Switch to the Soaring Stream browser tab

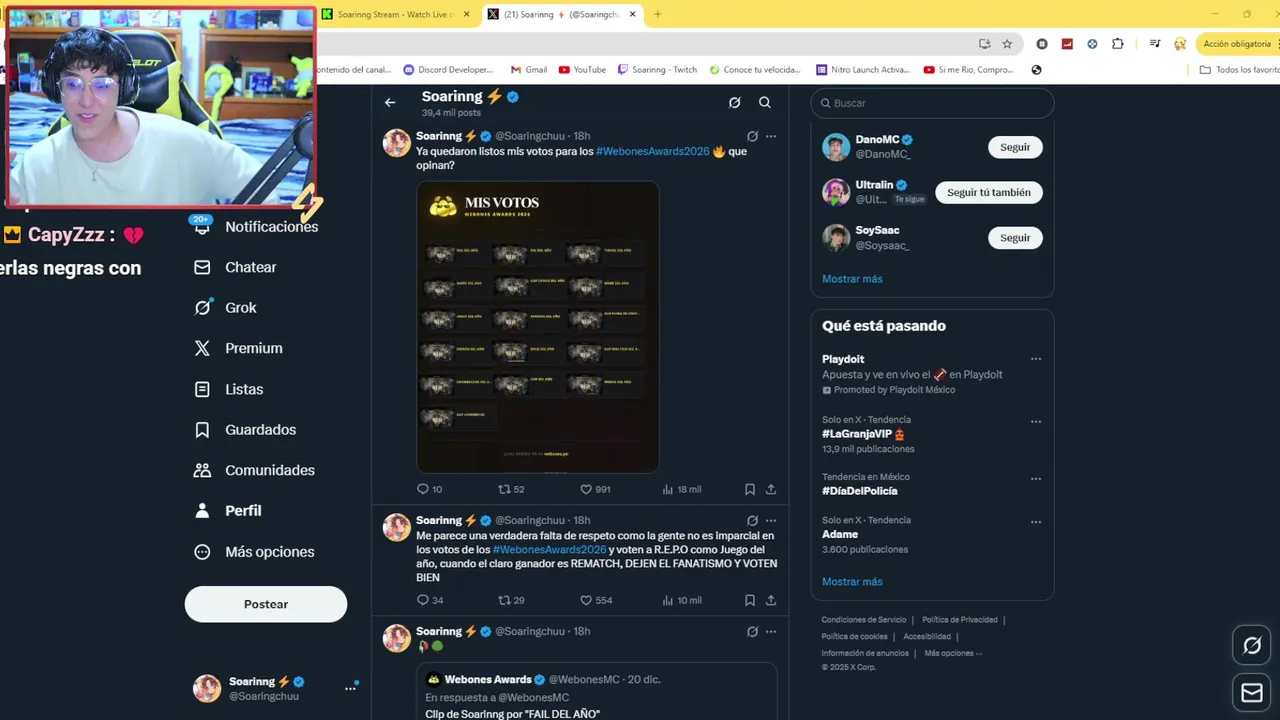coord(395,14)
